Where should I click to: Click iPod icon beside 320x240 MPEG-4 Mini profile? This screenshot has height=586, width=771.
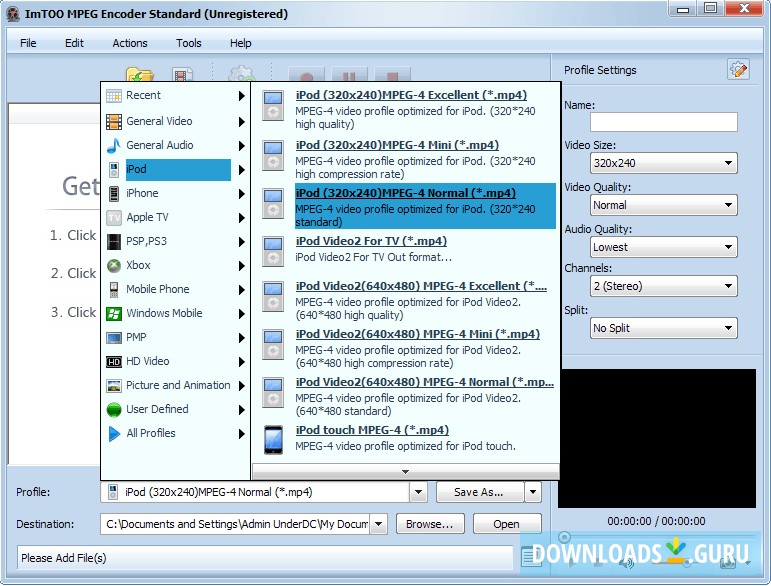[x=273, y=155]
